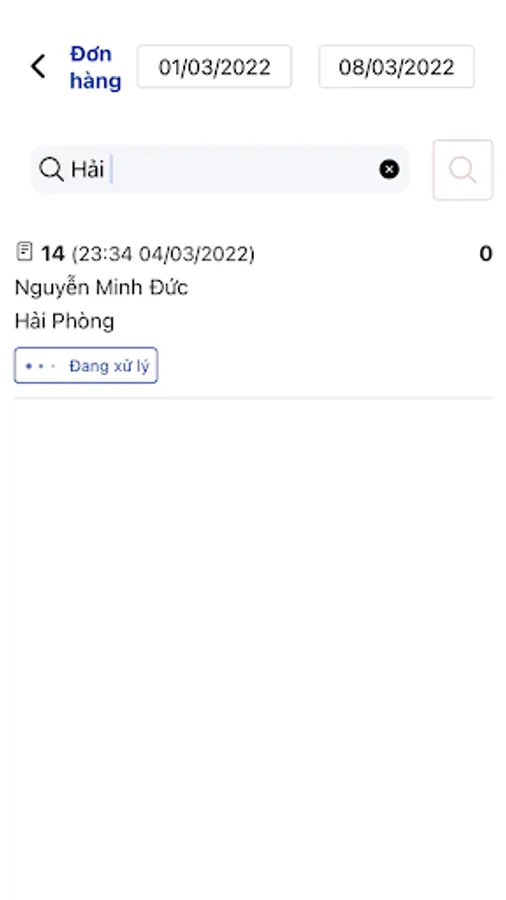Image resolution: width=506 pixels, height=900 pixels.
Task: Open the end date picker 08/03/2022
Action: (396, 67)
